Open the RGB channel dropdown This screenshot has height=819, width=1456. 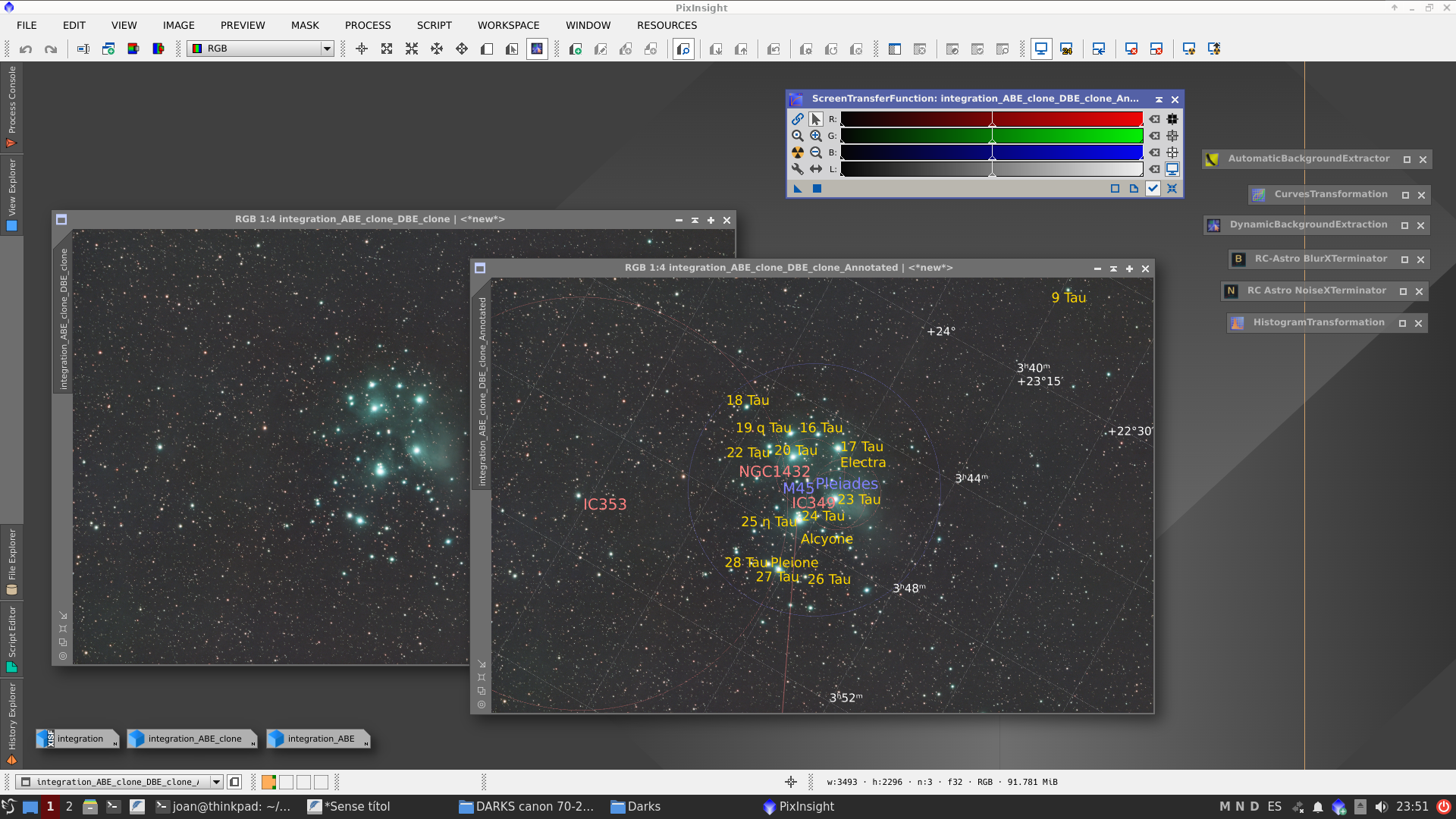point(327,49)
